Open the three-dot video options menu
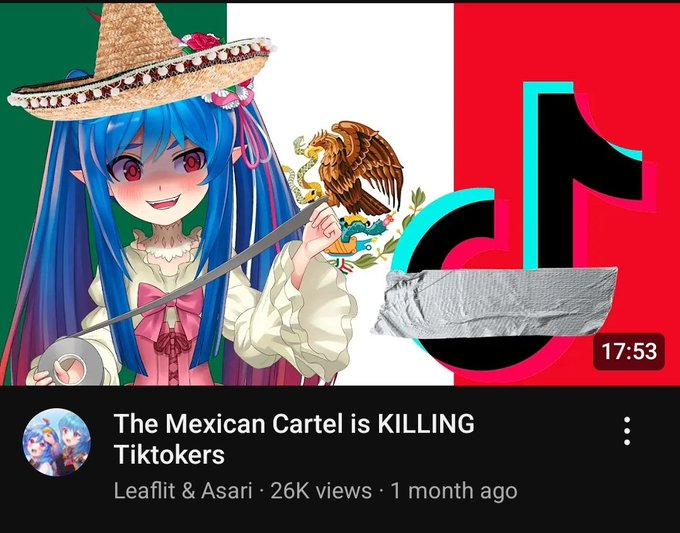The image size is (680, 533). click(627, 431)
